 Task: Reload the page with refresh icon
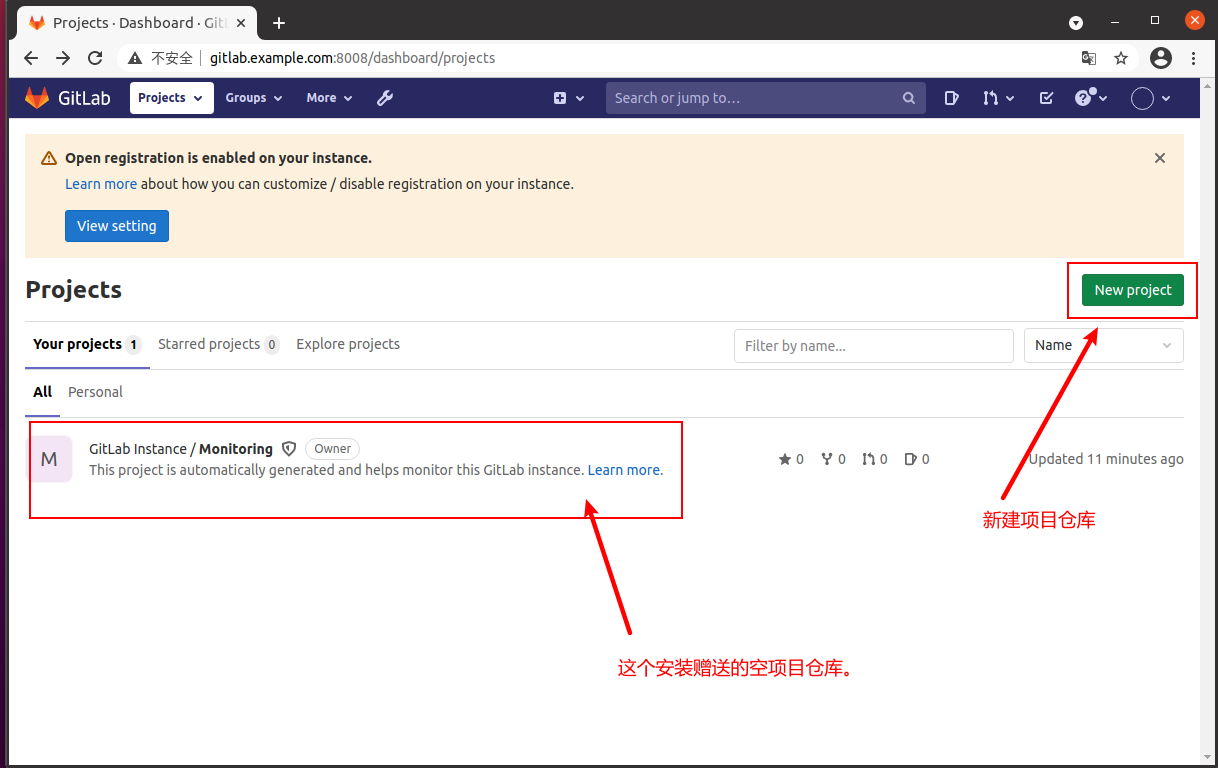tap(95, 58)
